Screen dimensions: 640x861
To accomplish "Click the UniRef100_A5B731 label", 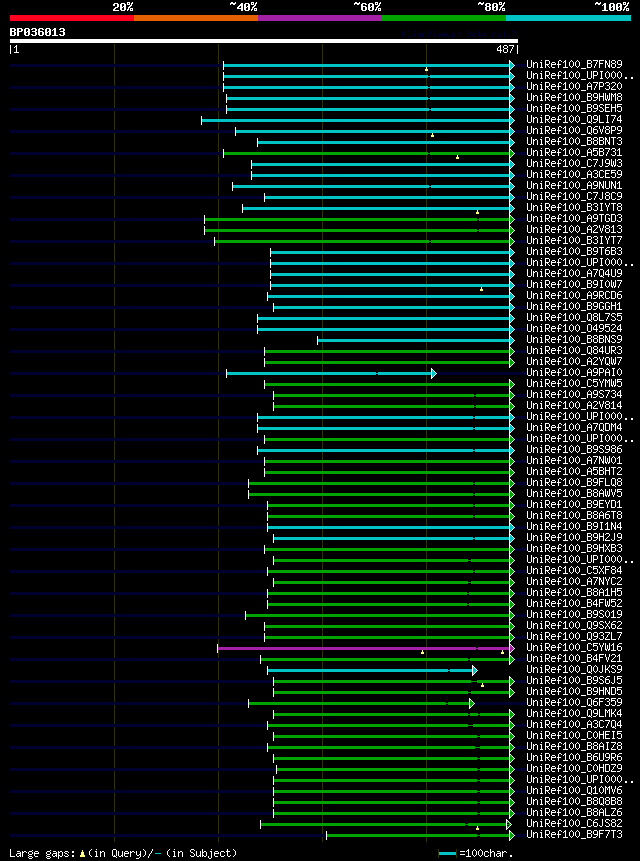I will point(574,153).
